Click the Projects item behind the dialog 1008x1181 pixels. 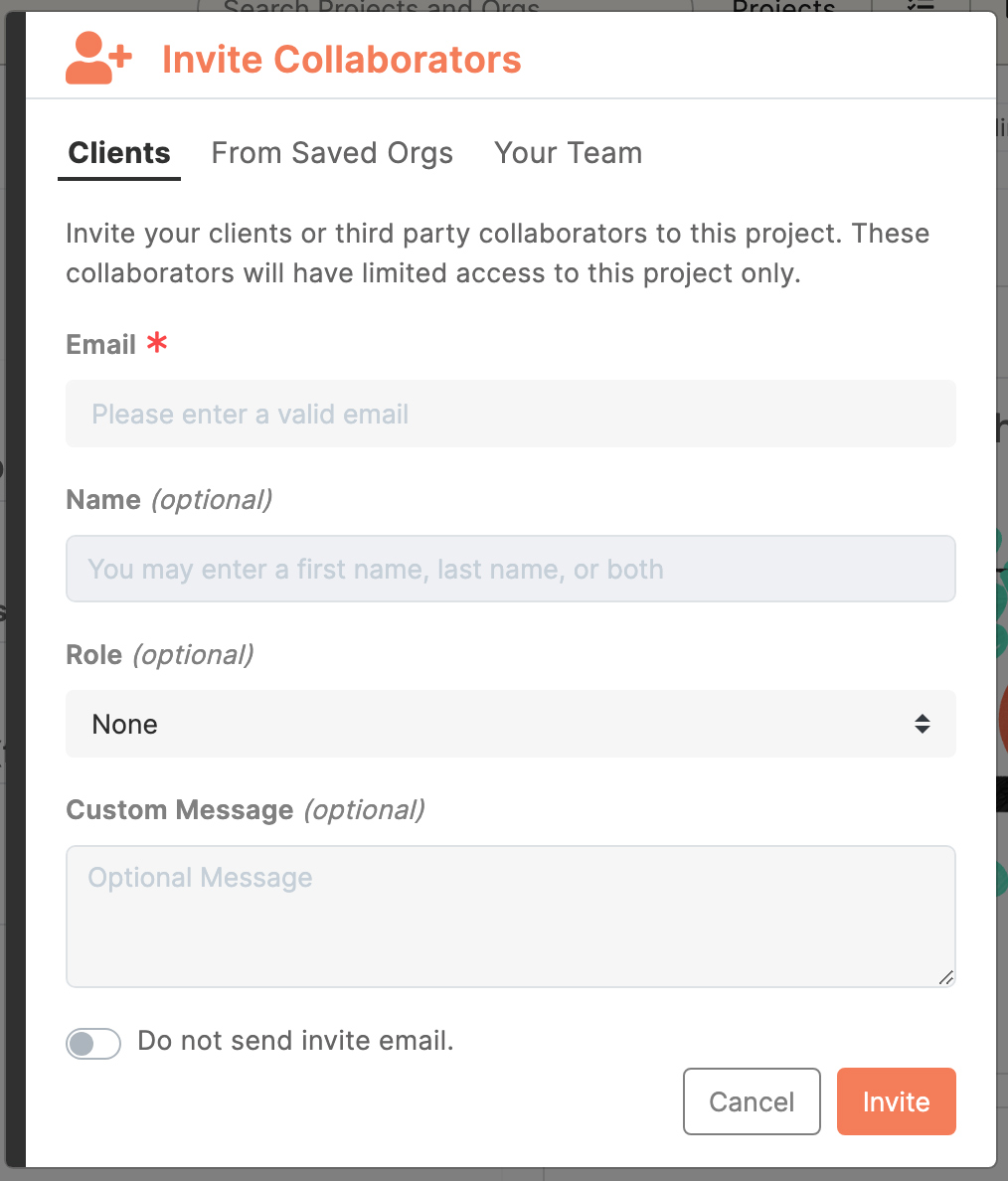(783, 6)
